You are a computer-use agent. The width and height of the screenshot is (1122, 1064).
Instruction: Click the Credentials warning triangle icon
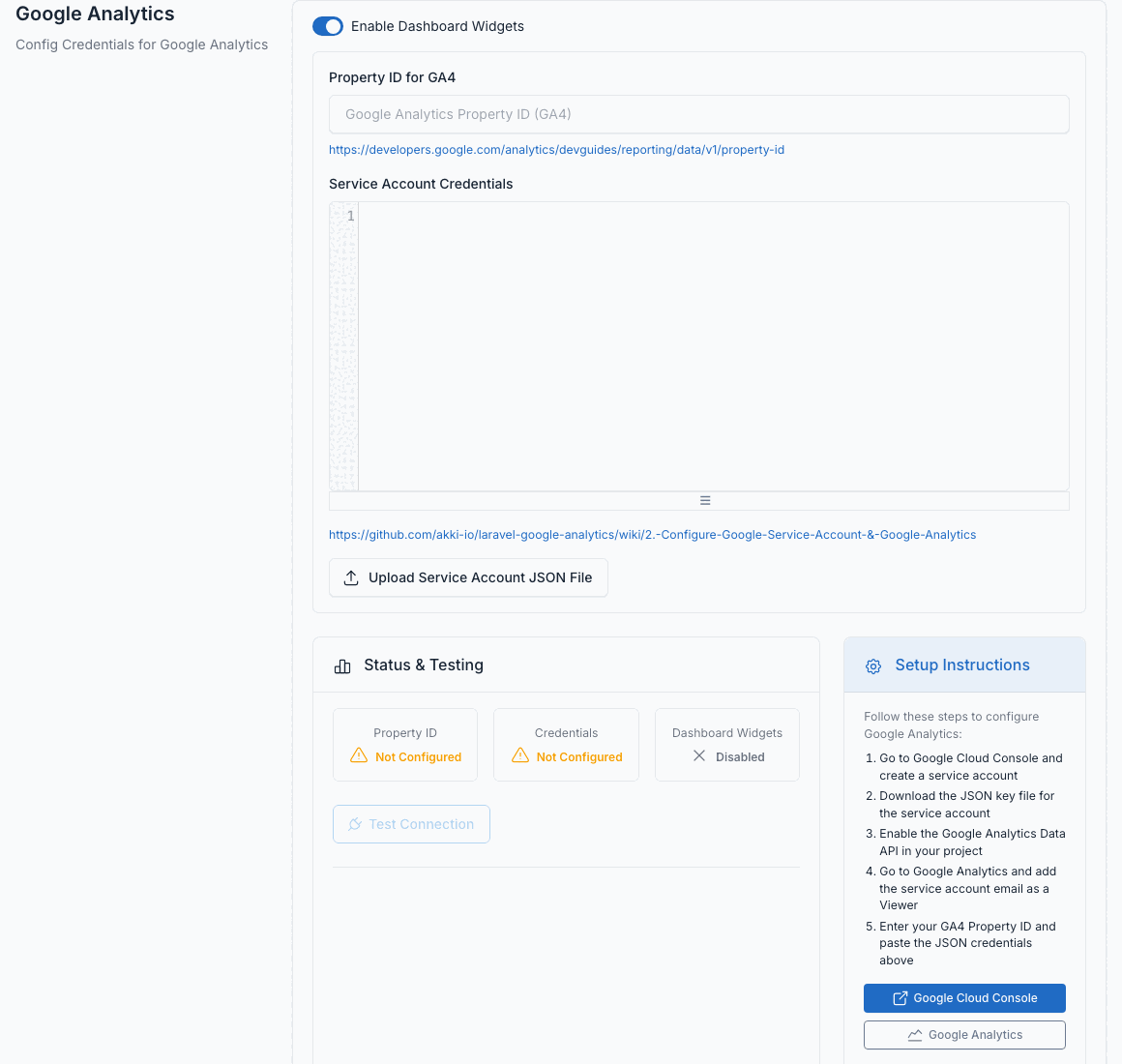click(x=520, y=755)
